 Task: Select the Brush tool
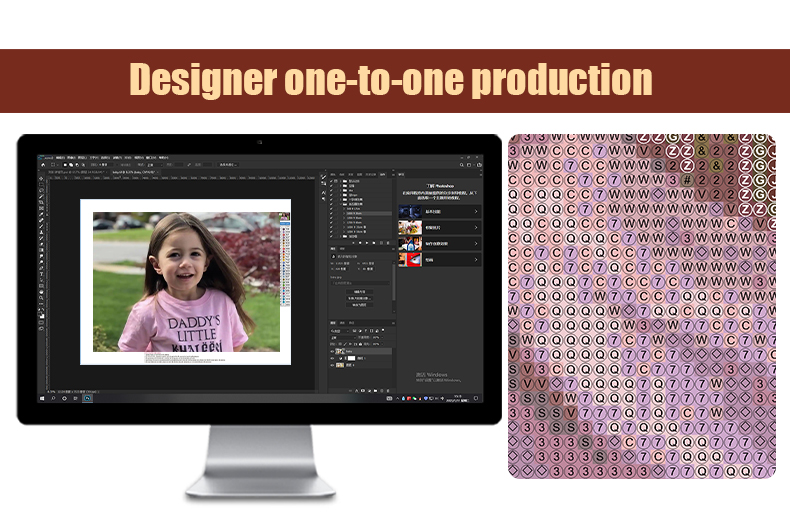tap(41, 226)
